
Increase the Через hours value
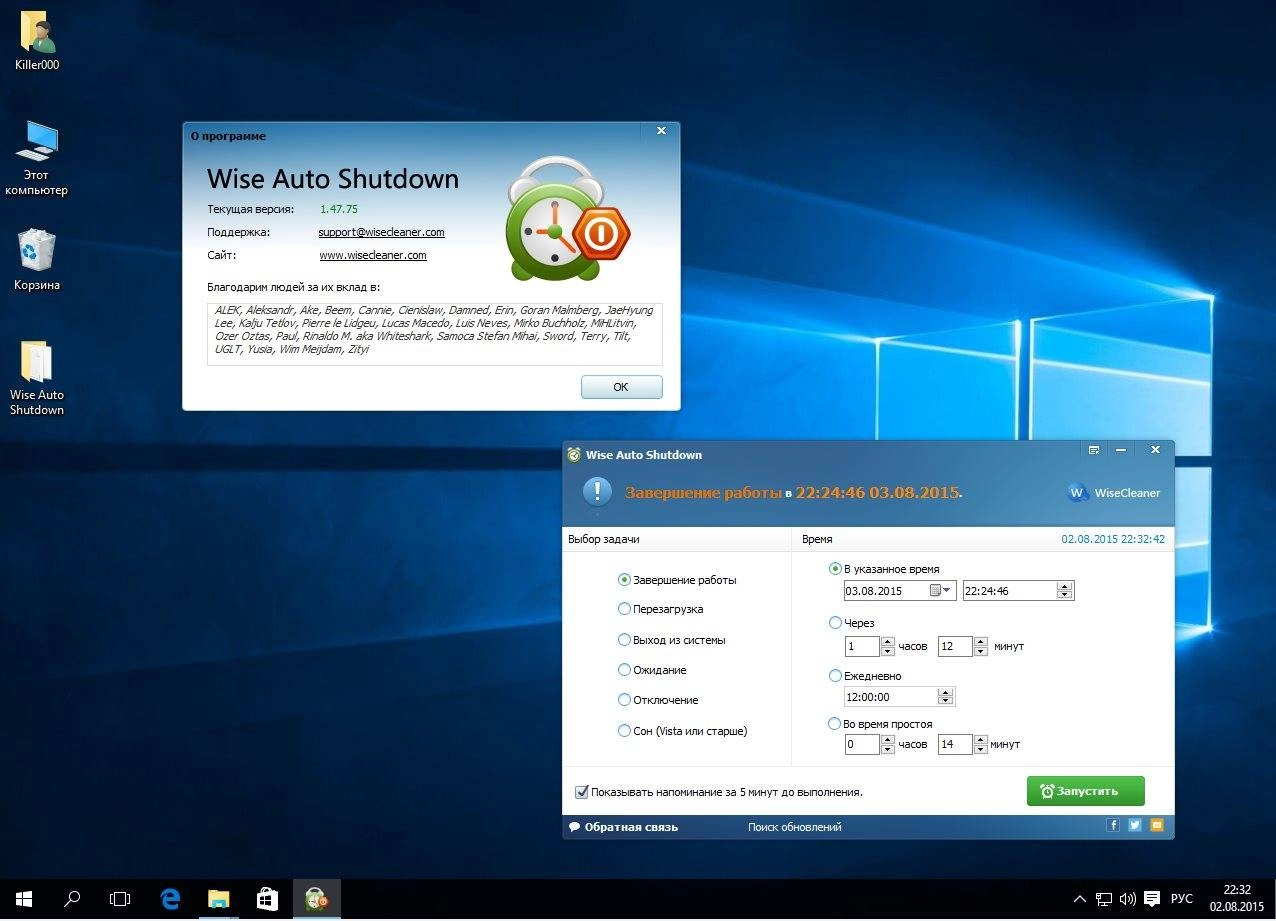pyautogui.click(x=887, y=642)
